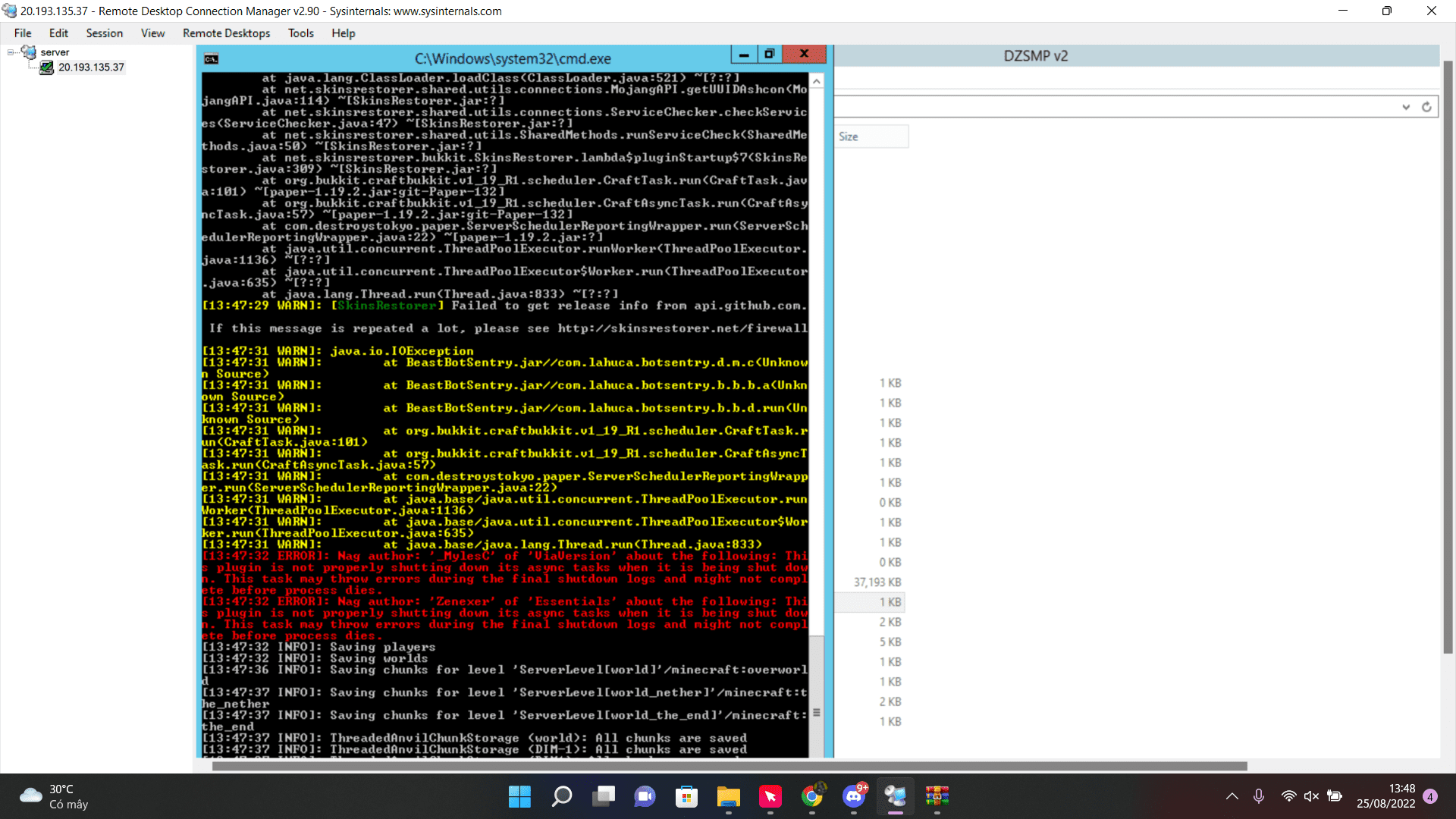Open Google Chrome from the taskbar

pyautogui.click(x=812, y=796)
